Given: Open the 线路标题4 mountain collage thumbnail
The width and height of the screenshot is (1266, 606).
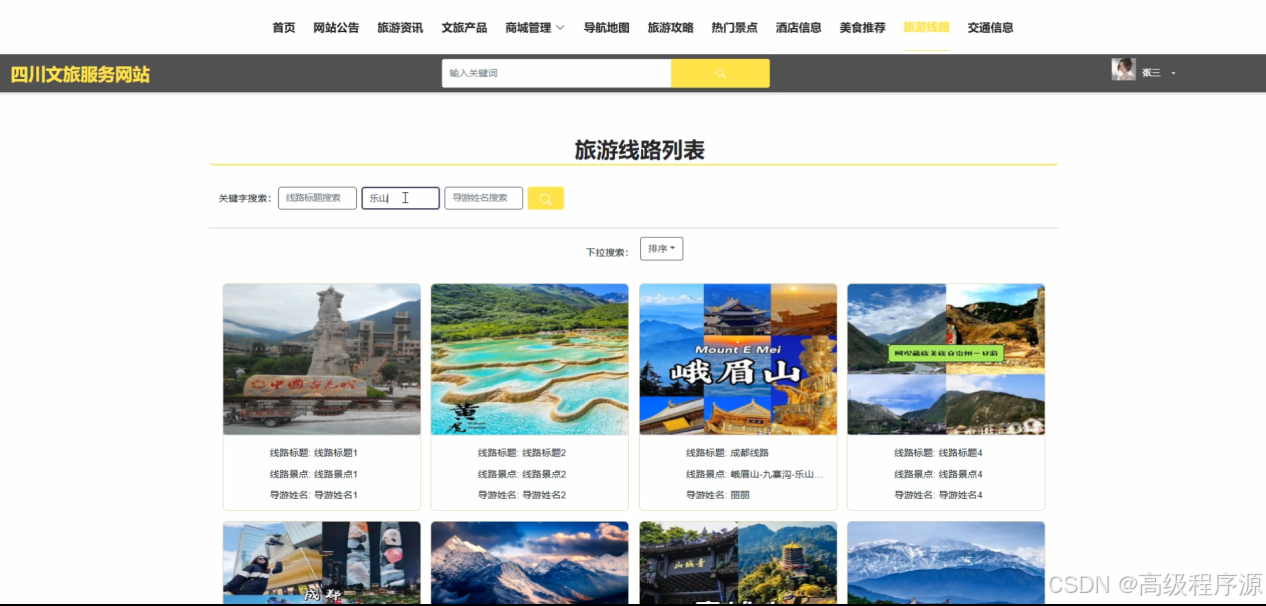Looking at the screenshot, I should click(946, 359).
